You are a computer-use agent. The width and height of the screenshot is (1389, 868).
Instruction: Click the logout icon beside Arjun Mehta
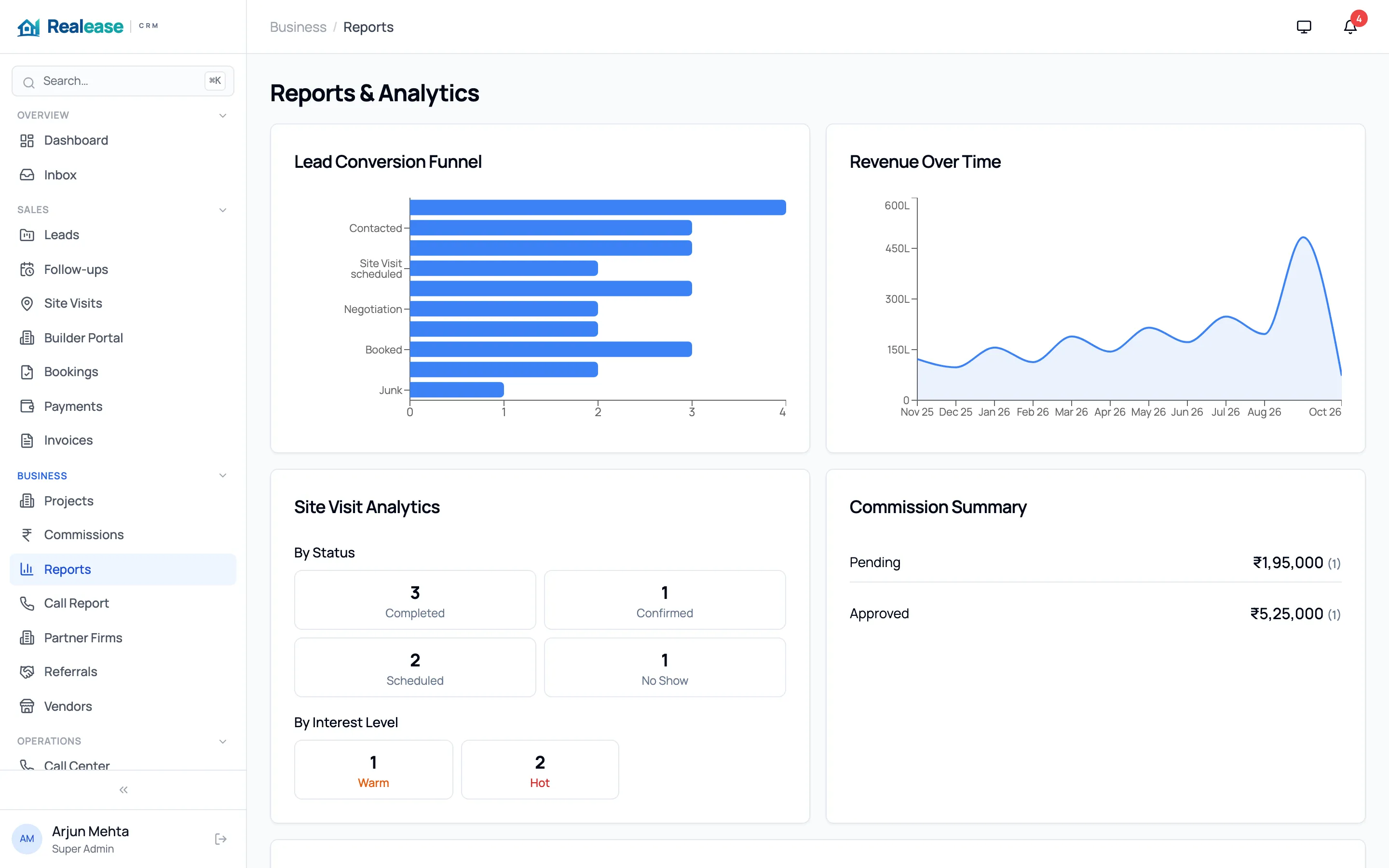(x=220, y=839)
